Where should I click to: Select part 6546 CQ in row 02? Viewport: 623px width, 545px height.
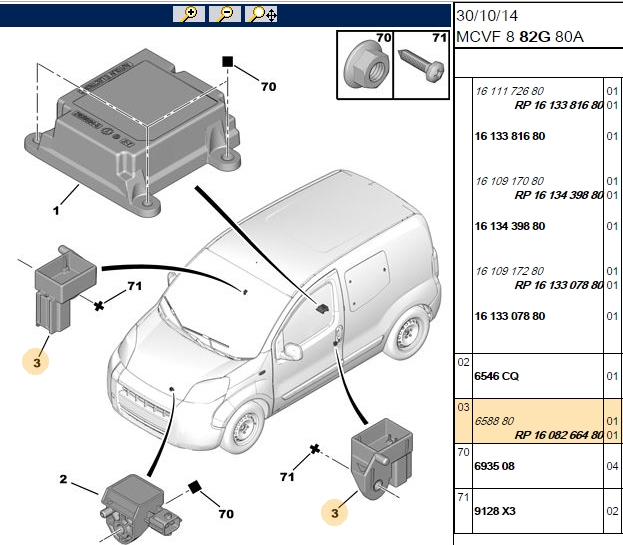point(496,376)
